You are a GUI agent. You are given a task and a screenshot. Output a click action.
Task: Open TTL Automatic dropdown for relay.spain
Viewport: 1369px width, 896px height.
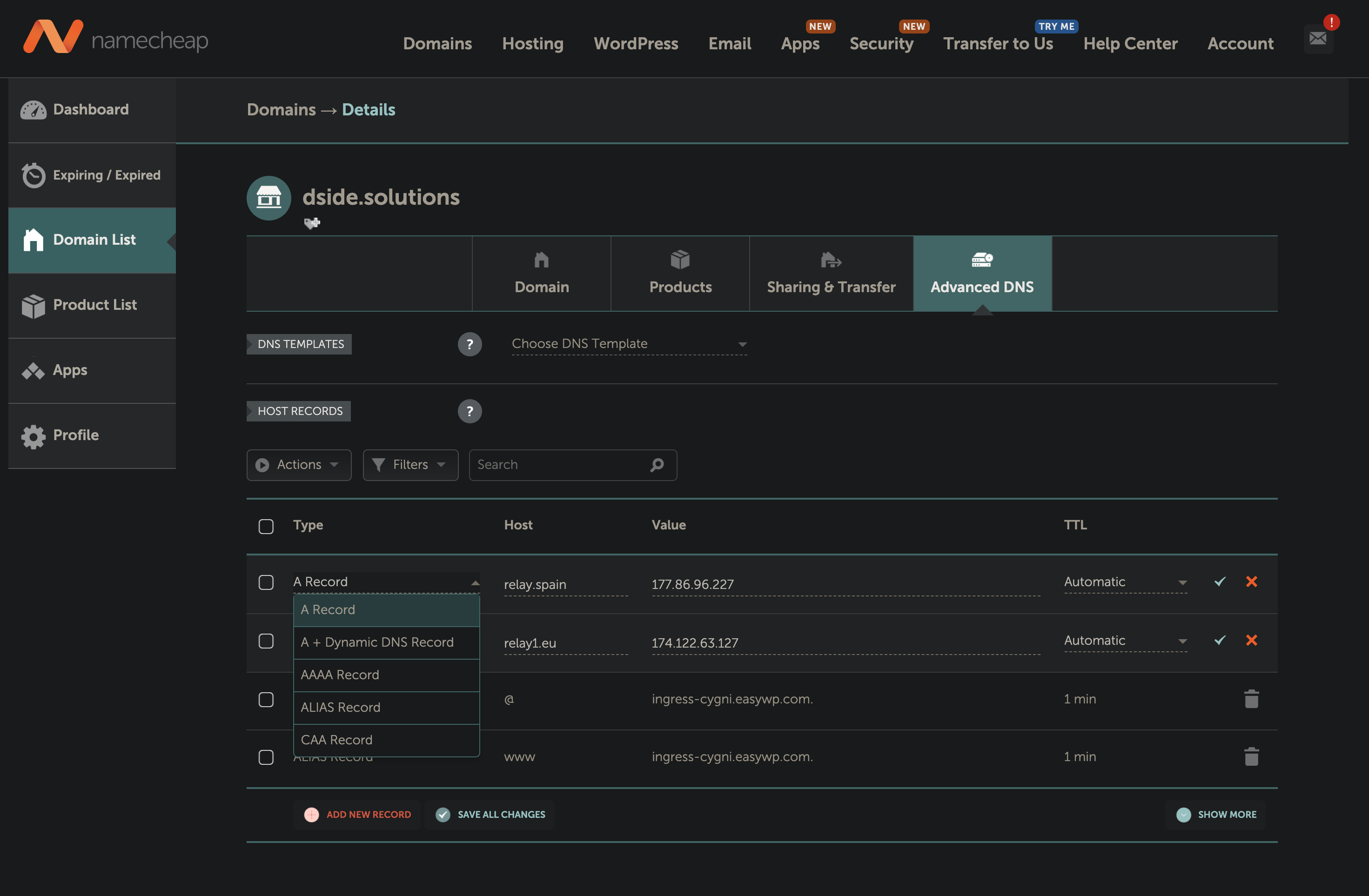pos(1125,582)
